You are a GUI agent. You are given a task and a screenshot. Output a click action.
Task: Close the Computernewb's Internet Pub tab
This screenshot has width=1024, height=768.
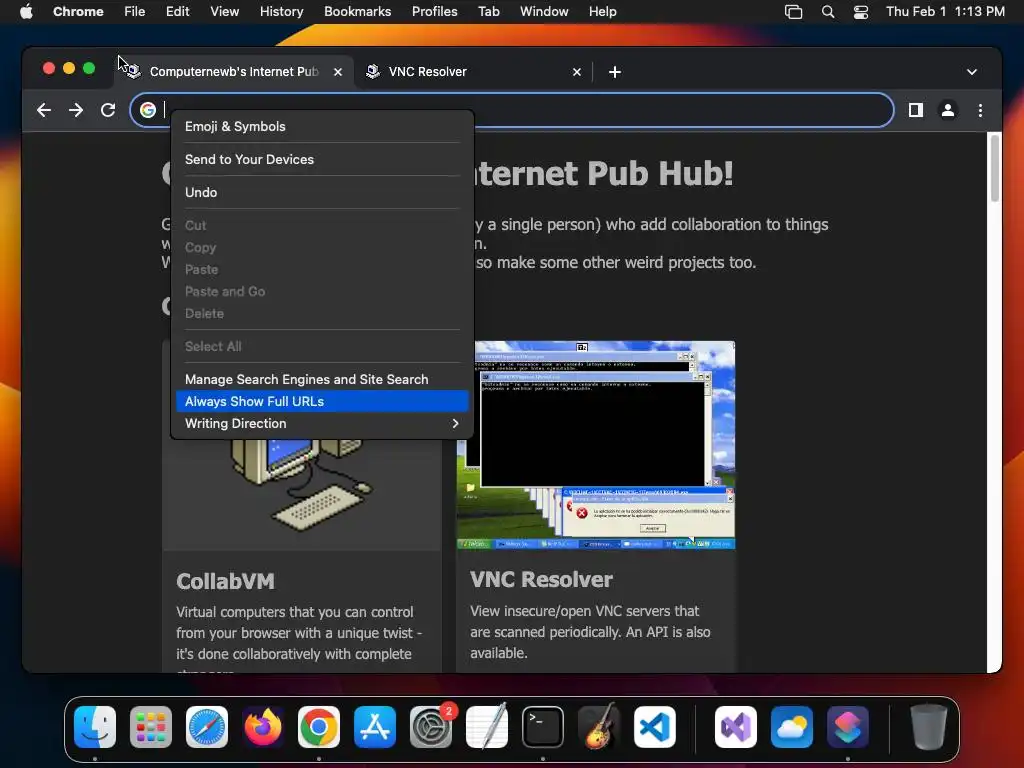338,72
